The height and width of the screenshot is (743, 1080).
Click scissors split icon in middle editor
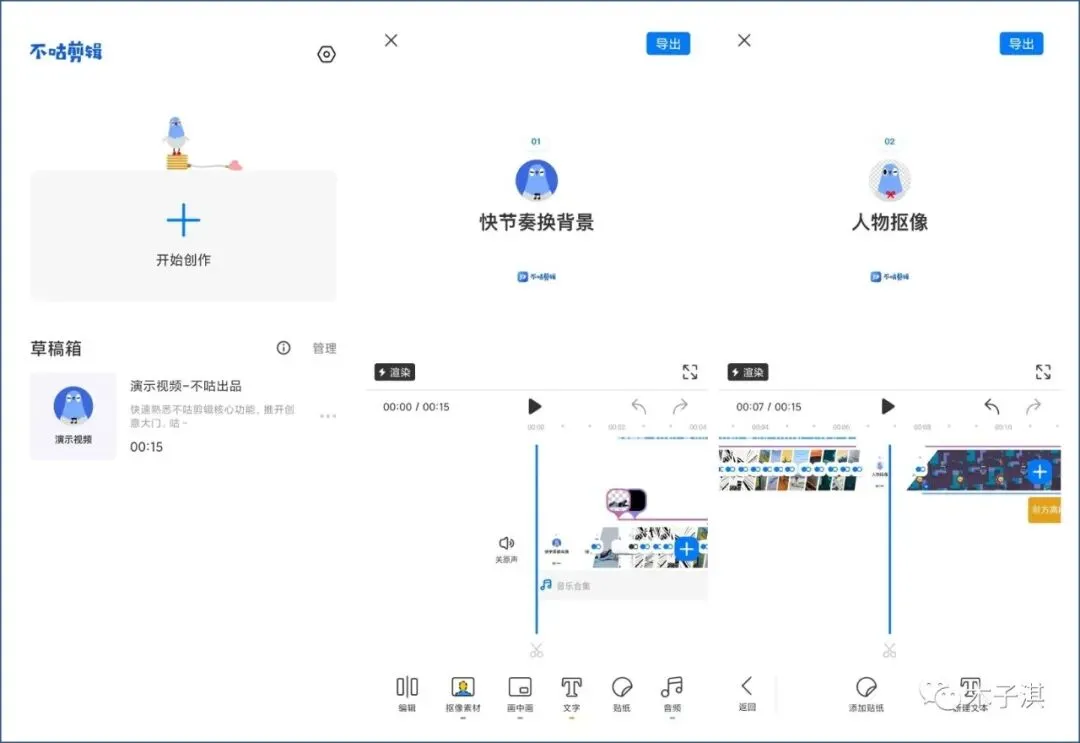point(537,650)
